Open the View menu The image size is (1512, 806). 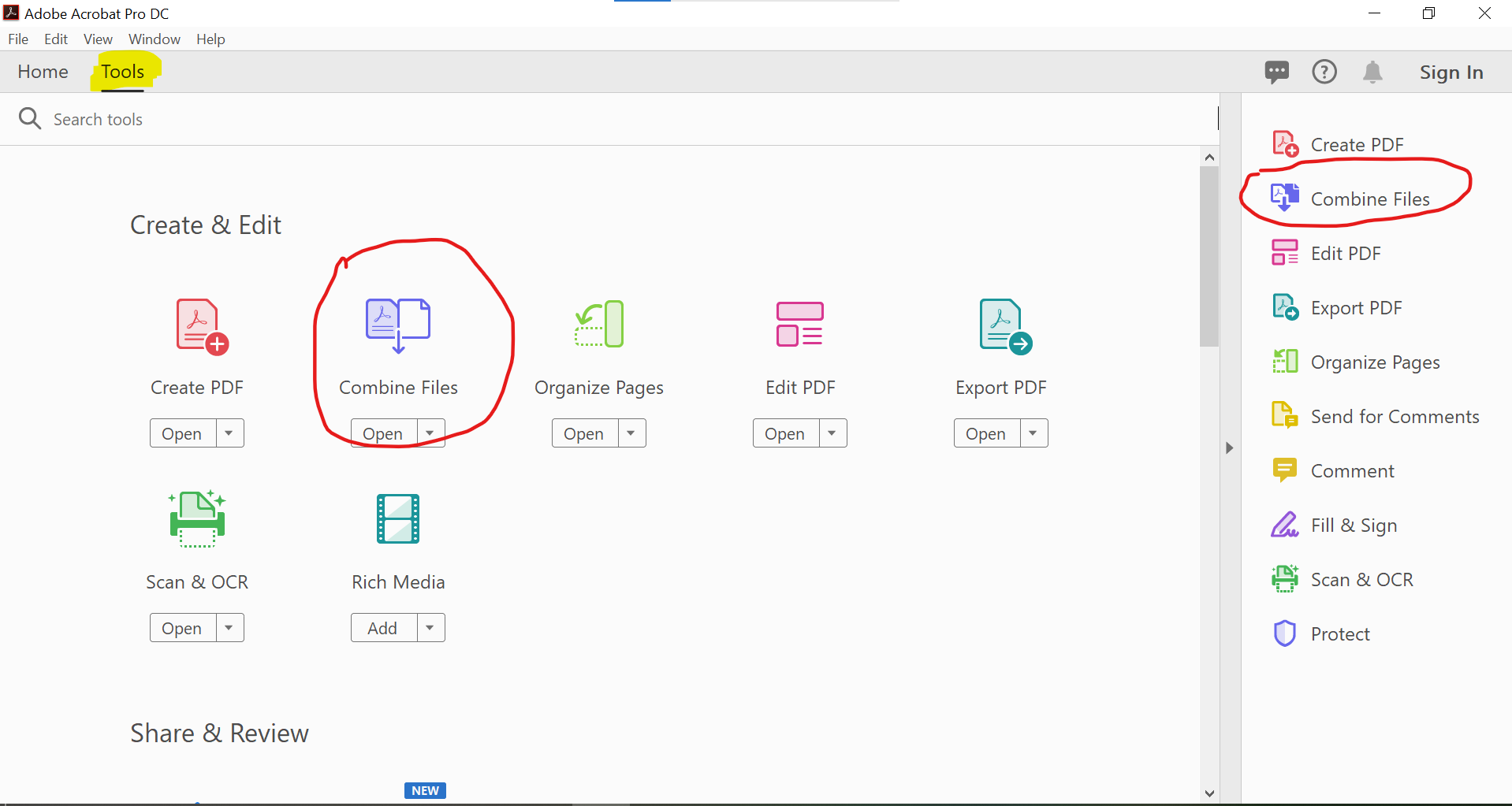pyautogui.click(x=98, y=39)
